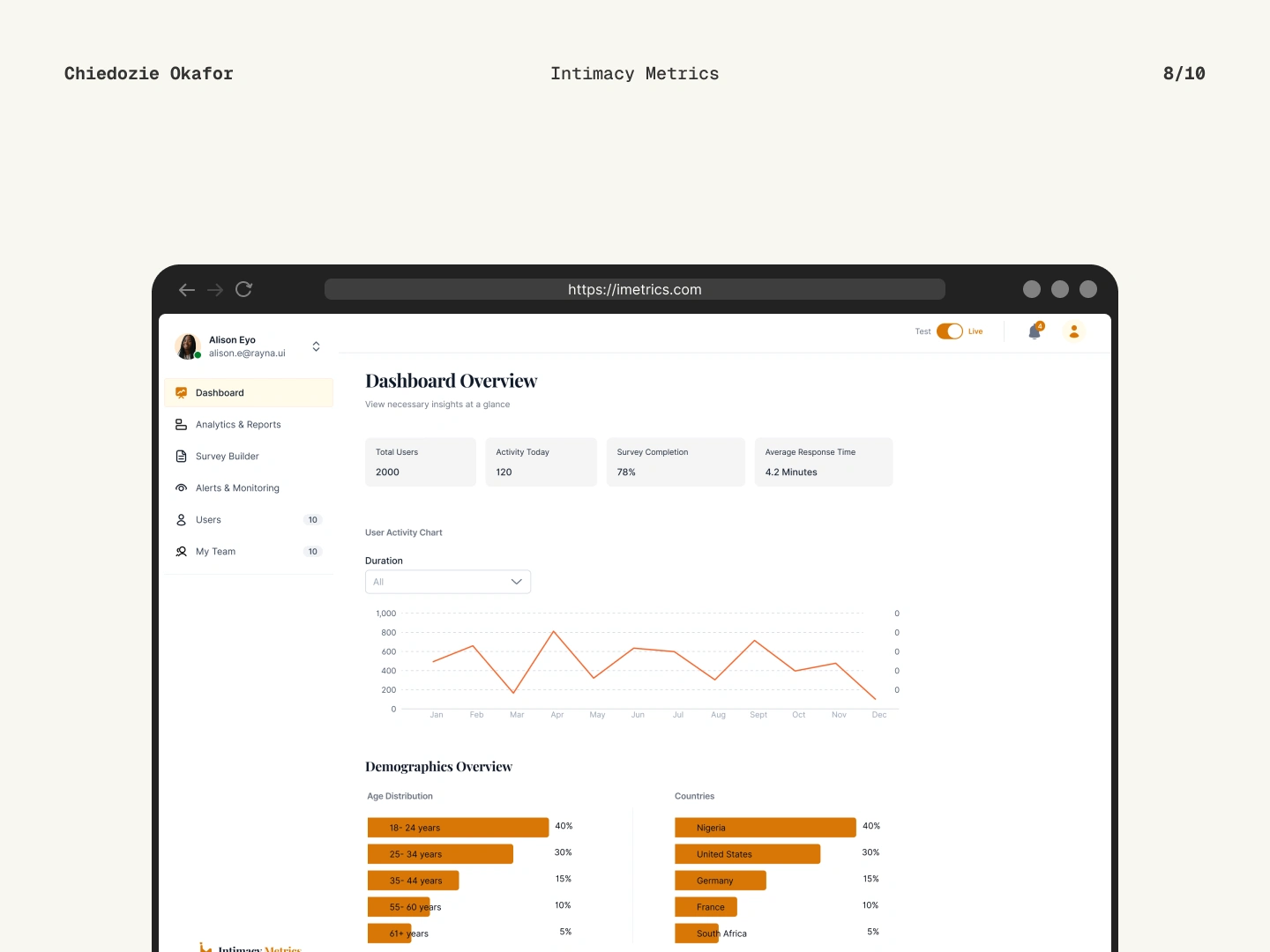Click the browser page refresh icon
The image size is (1270, 952).
243,289
